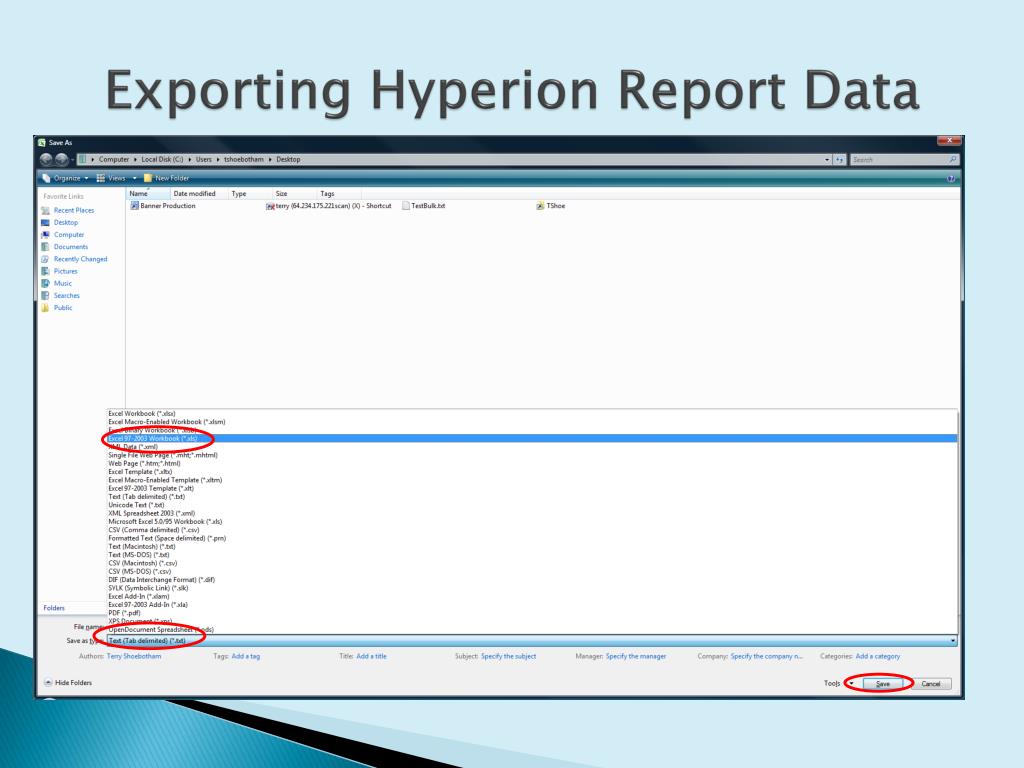The width and height of the screenshot is (1024, 768).
Task: Sort by the Name column header
Action: 148,194
